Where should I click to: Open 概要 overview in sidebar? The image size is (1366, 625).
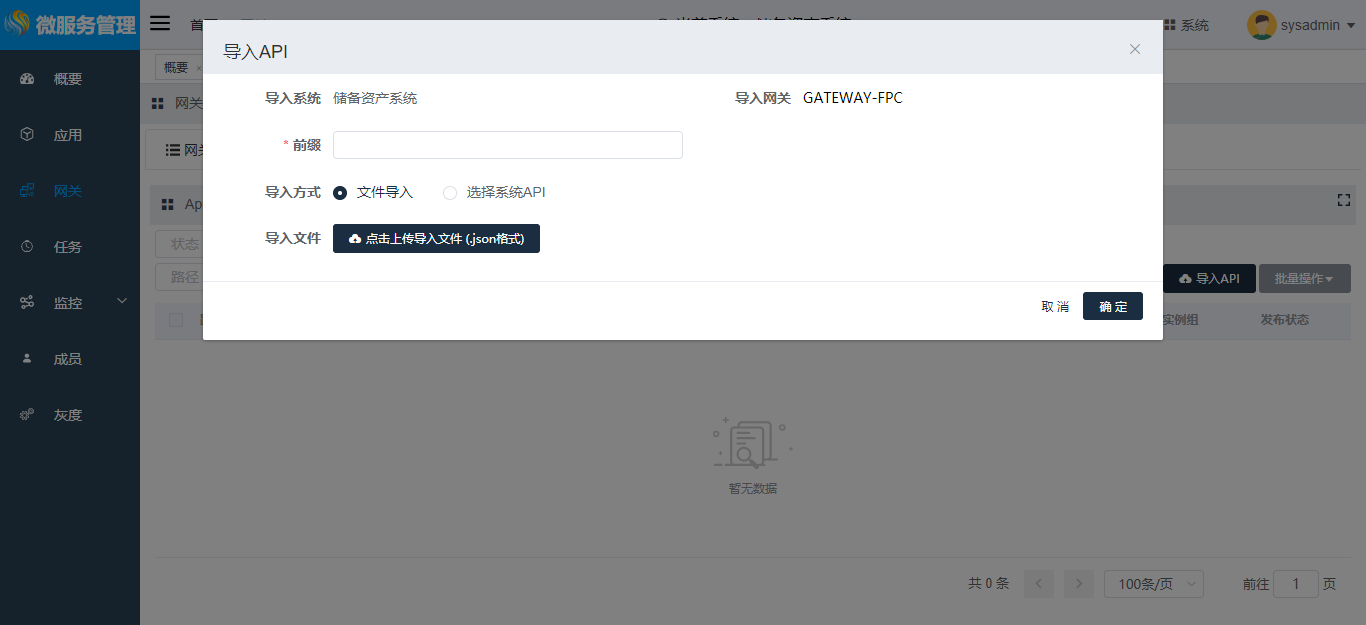coord(67,79)
